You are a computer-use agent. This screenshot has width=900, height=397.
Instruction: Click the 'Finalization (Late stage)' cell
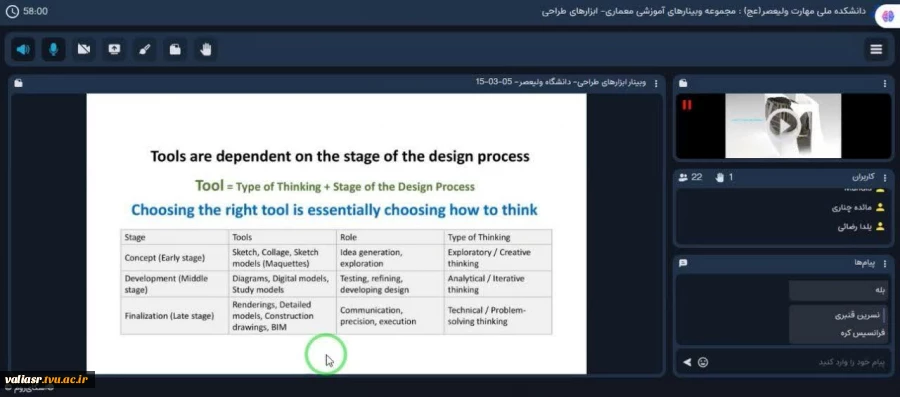[x=174, y=316]
